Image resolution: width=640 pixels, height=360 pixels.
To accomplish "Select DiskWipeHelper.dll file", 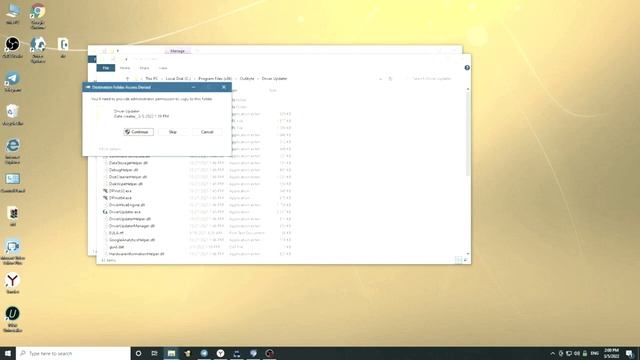I will 126,184.
